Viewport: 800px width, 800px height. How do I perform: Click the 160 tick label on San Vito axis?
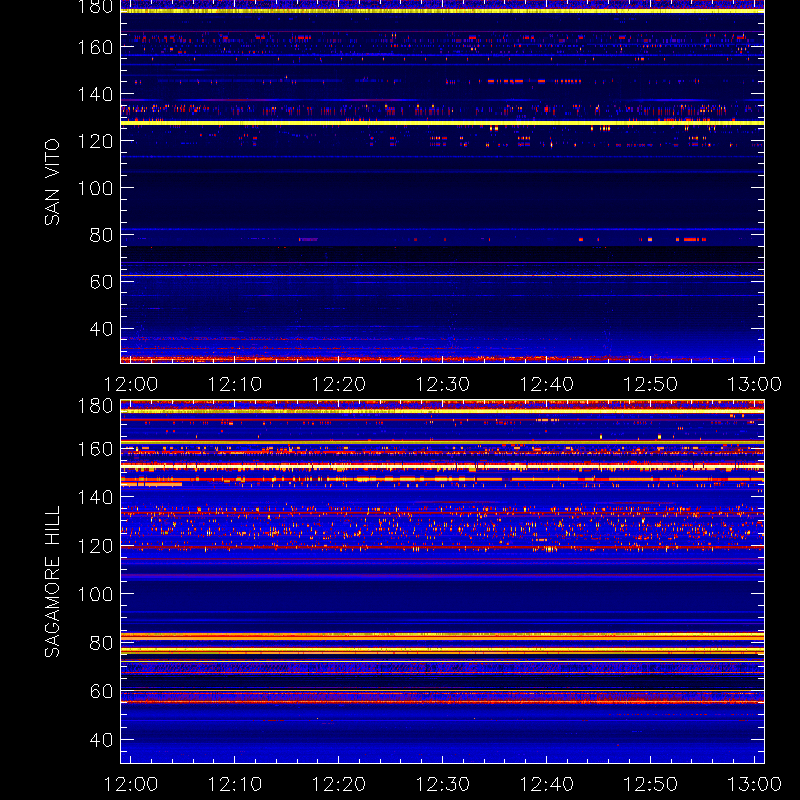pos(95,47)
